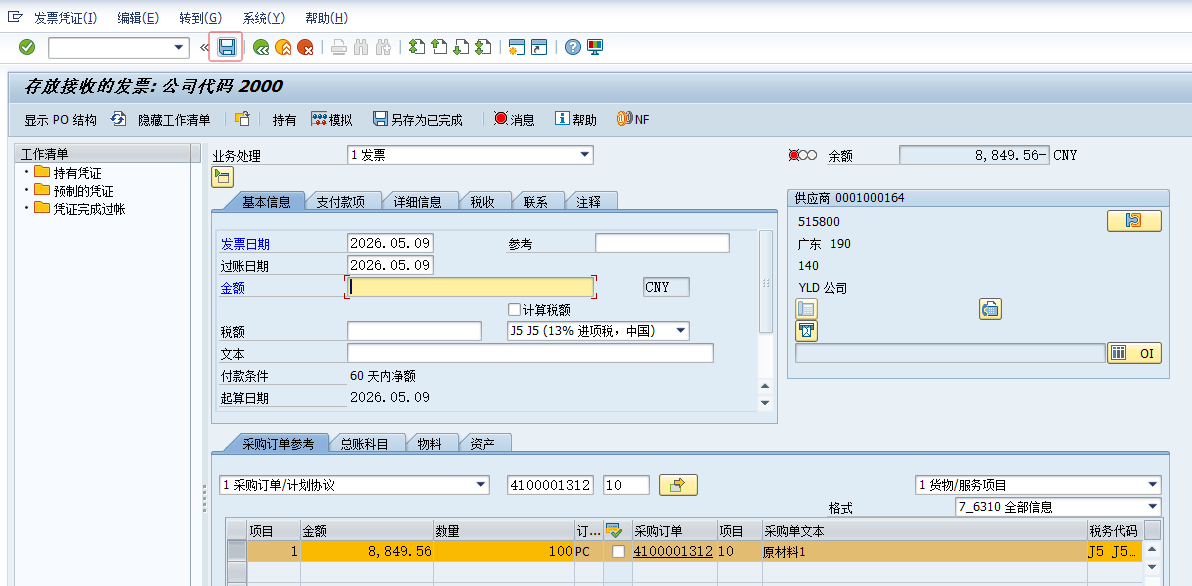
Task: Click the red Cancel icon
Action: (306, 47)
